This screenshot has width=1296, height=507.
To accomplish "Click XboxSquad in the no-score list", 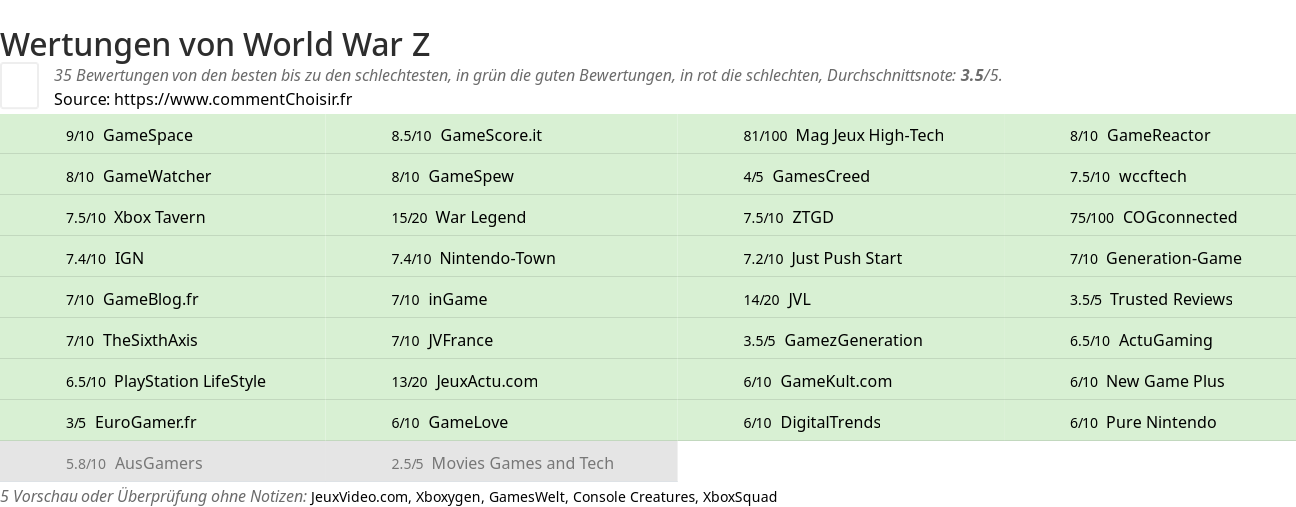I will (x=740, y=497).
